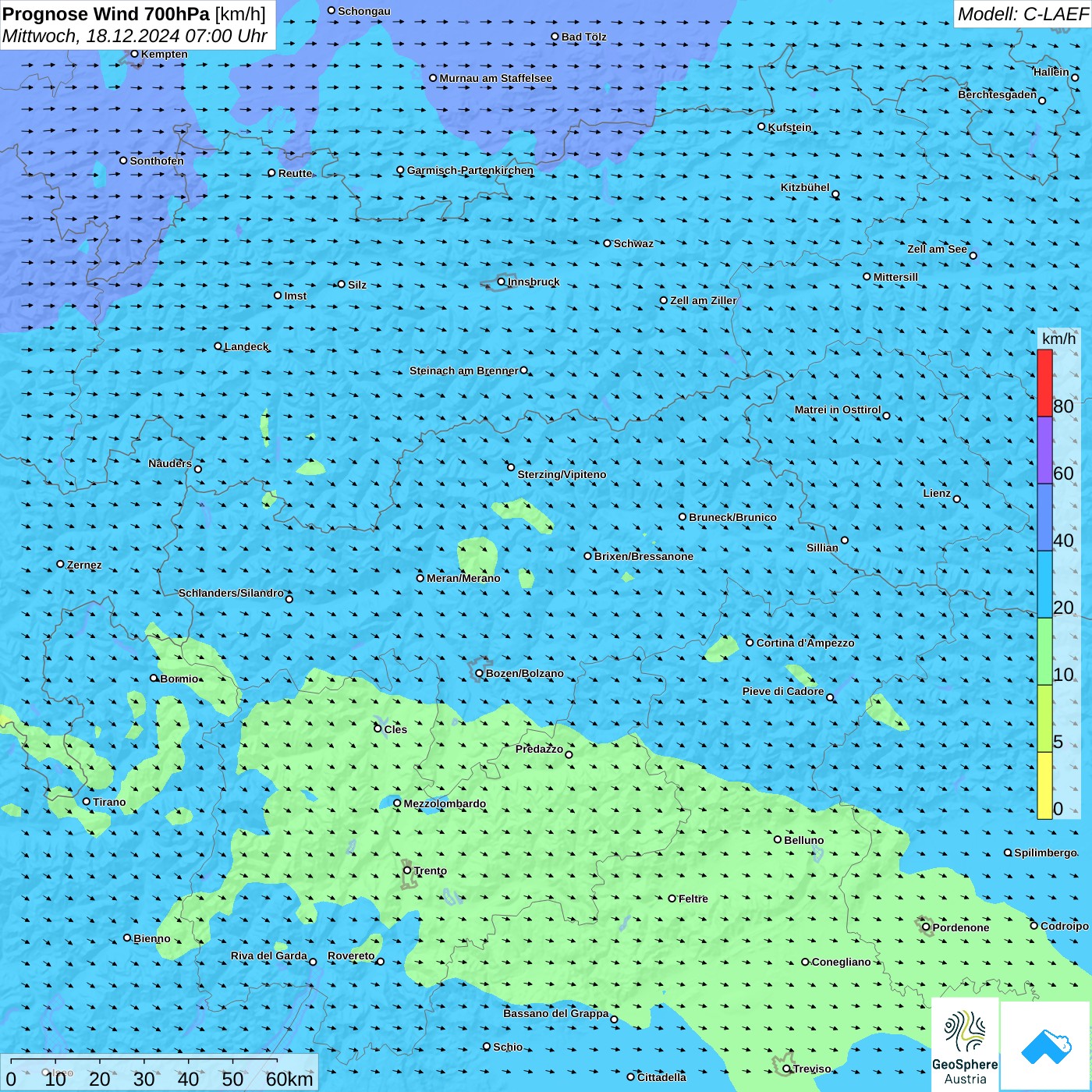Screen dimensions: 1092x1092
Task: Click the Nauders label
Action: 169,463
